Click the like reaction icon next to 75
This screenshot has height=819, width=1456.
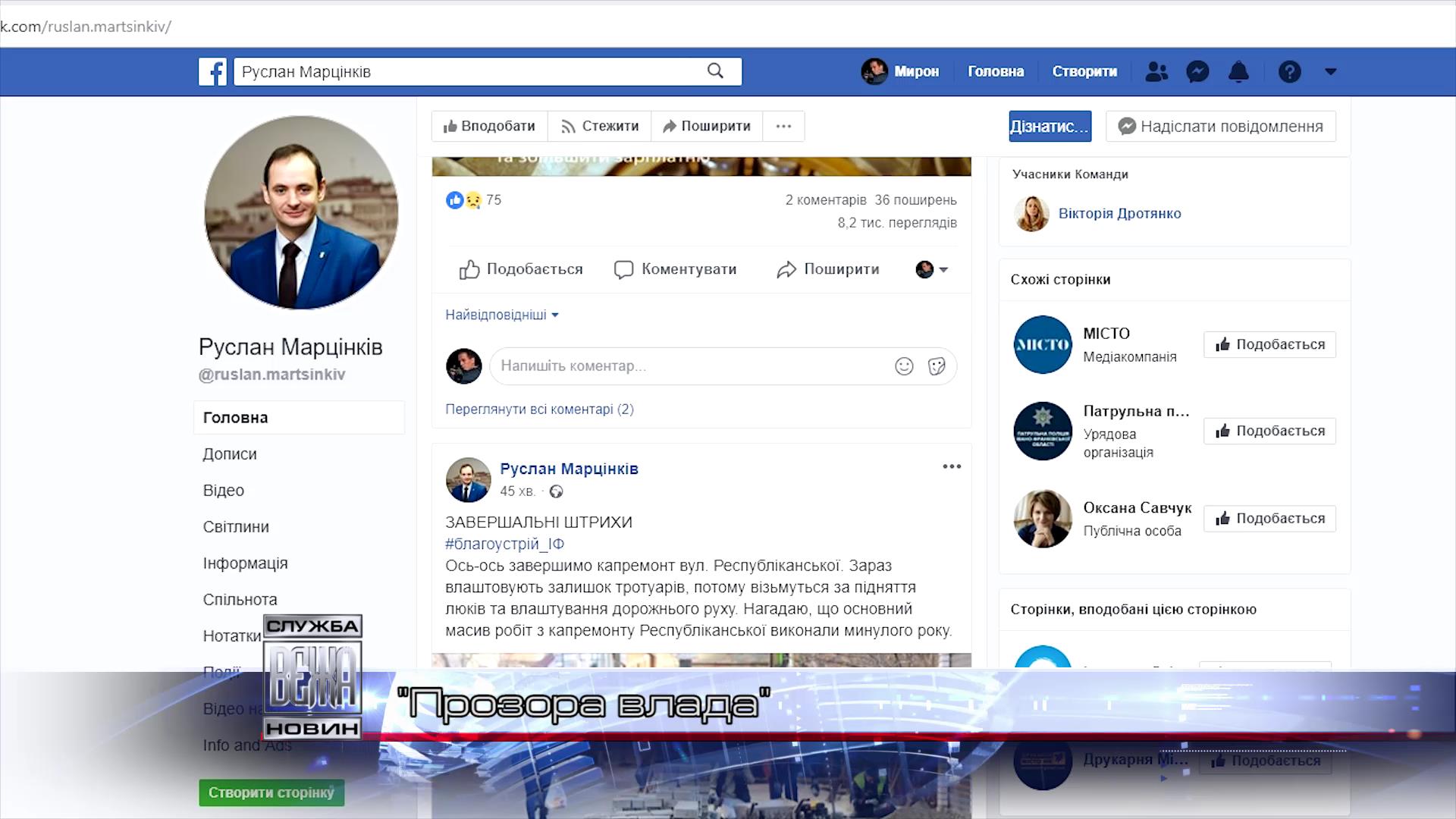click(454, 200)
